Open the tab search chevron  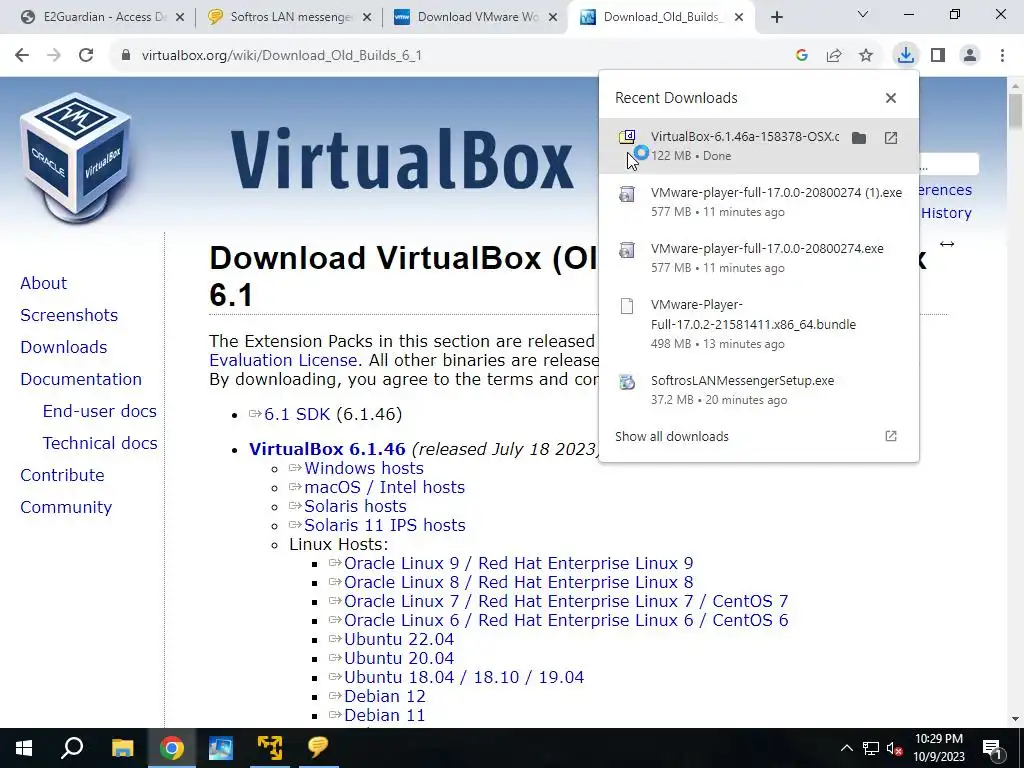[x=863, y=14]
